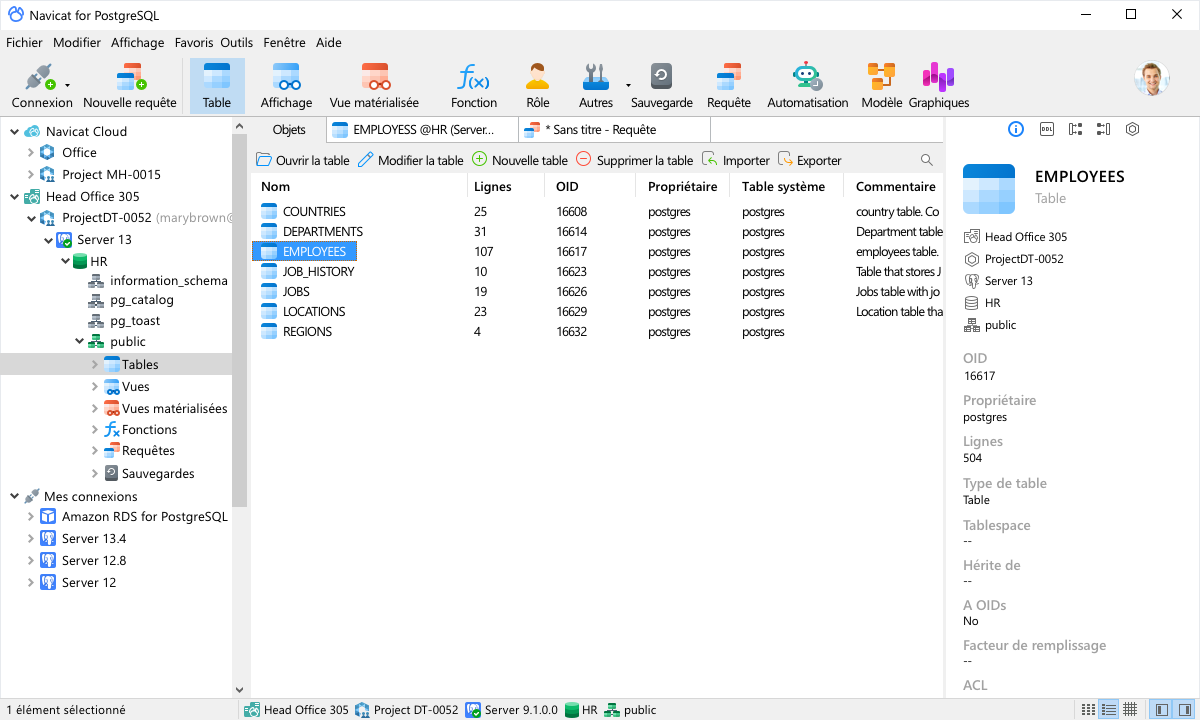Open the Graphiques toolbar icon
Image resolution: width=1200 pixels, height=720 pixels.
(938, 86)
